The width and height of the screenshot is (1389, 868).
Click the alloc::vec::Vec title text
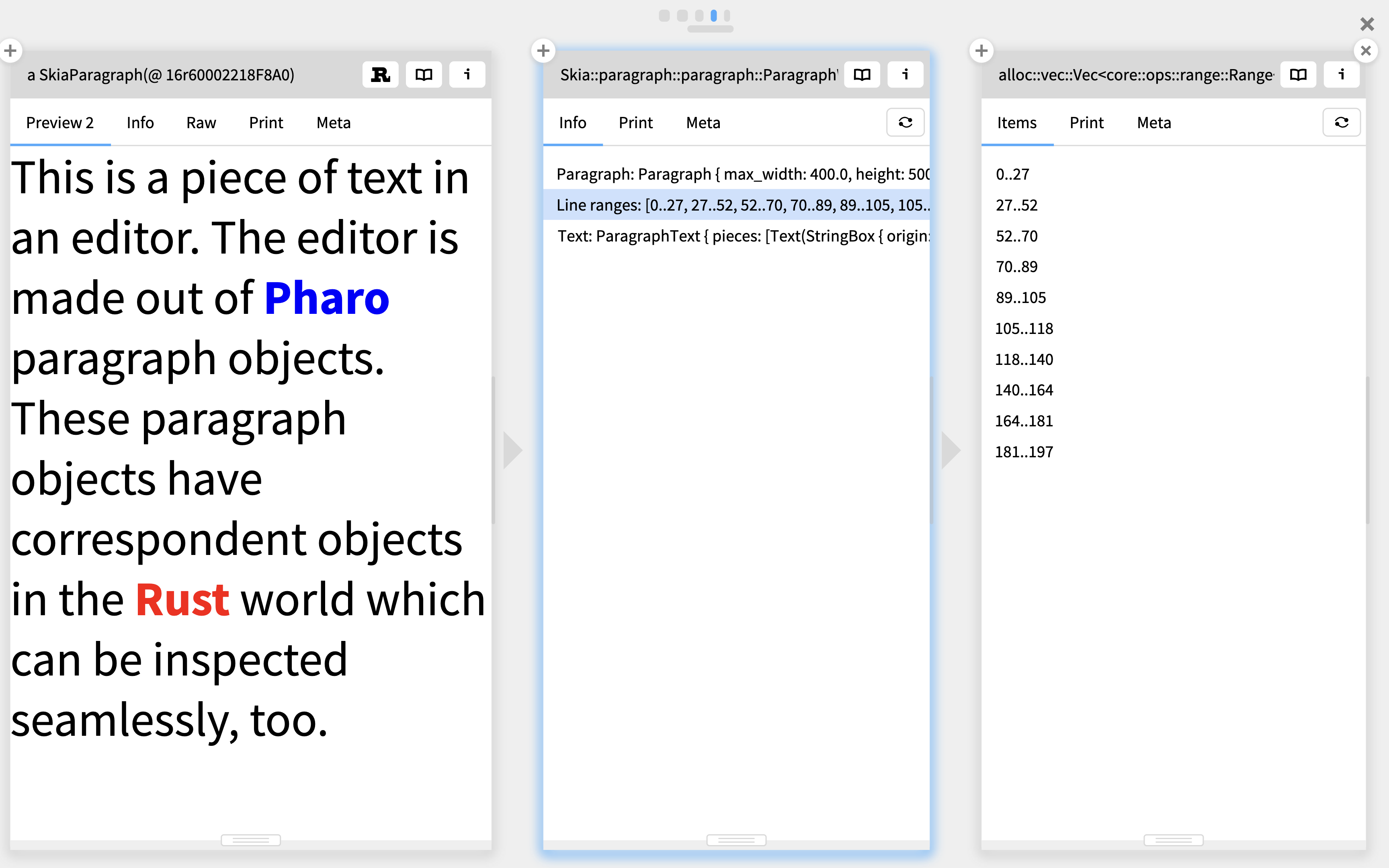pos(1136,75)
